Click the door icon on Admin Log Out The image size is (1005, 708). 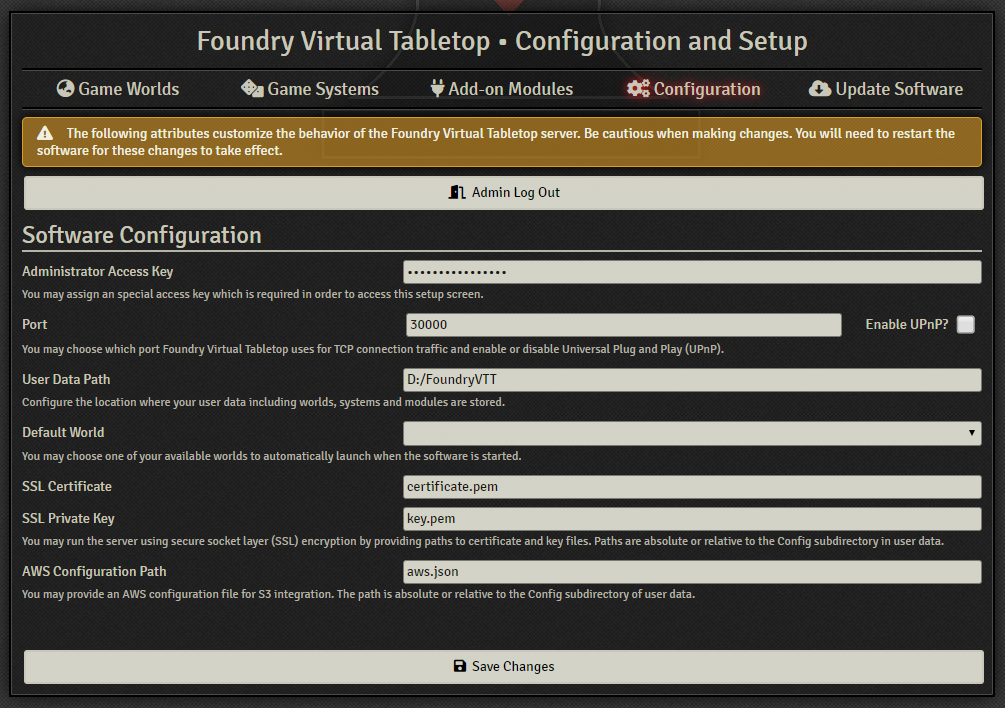456,192
